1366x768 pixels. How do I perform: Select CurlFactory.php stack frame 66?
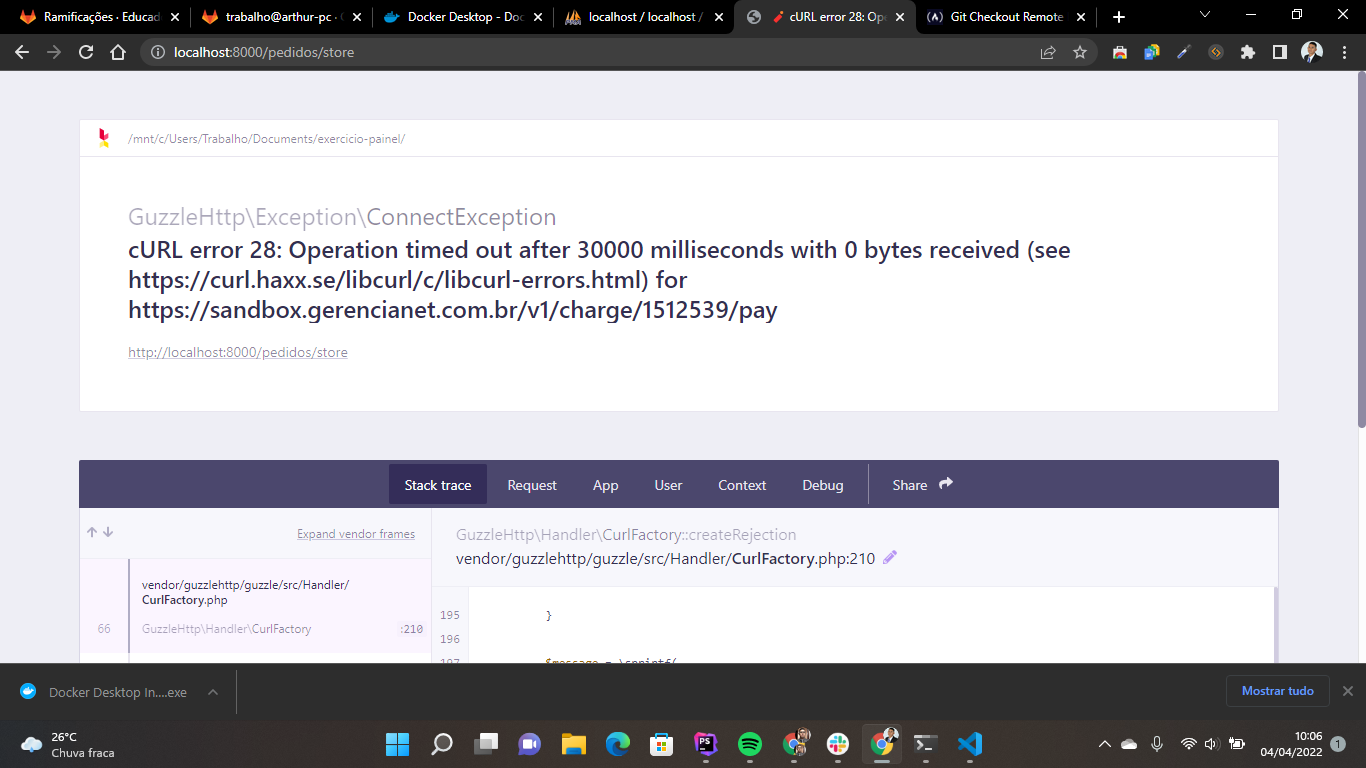pos(256,606)
